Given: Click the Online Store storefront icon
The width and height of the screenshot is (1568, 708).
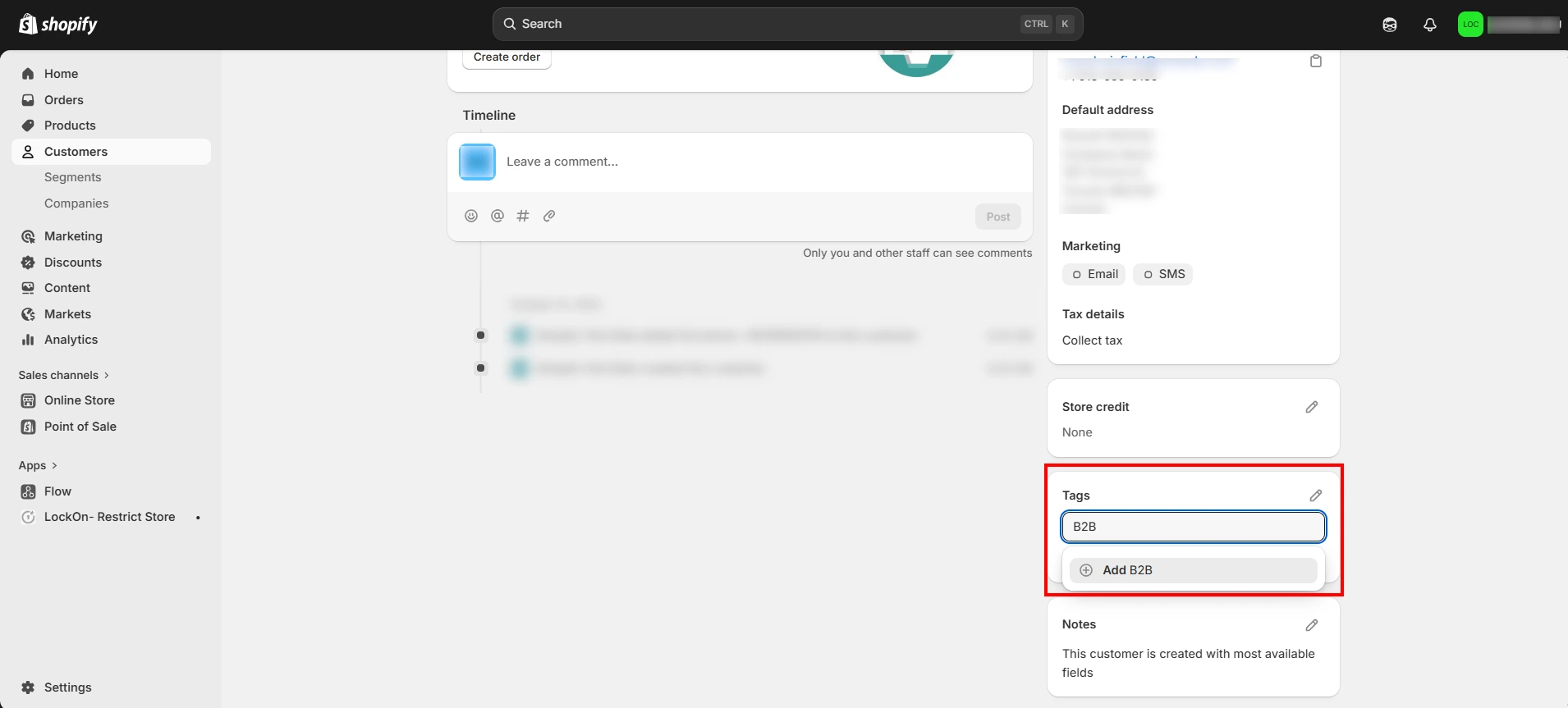Looking at the screenshot, I should [x=28, y=400].
